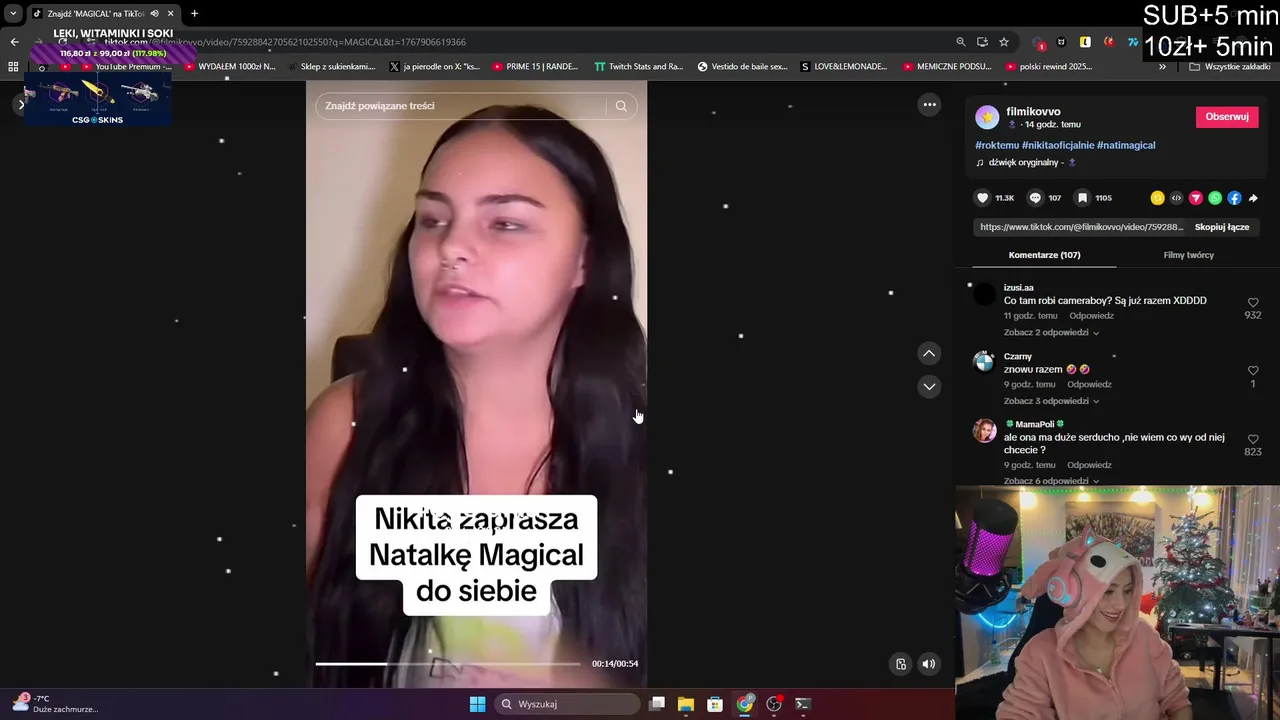Open the PRIME 15 bookmark
The width and height of the screenshot is (1280, 720).
point(535,67)
